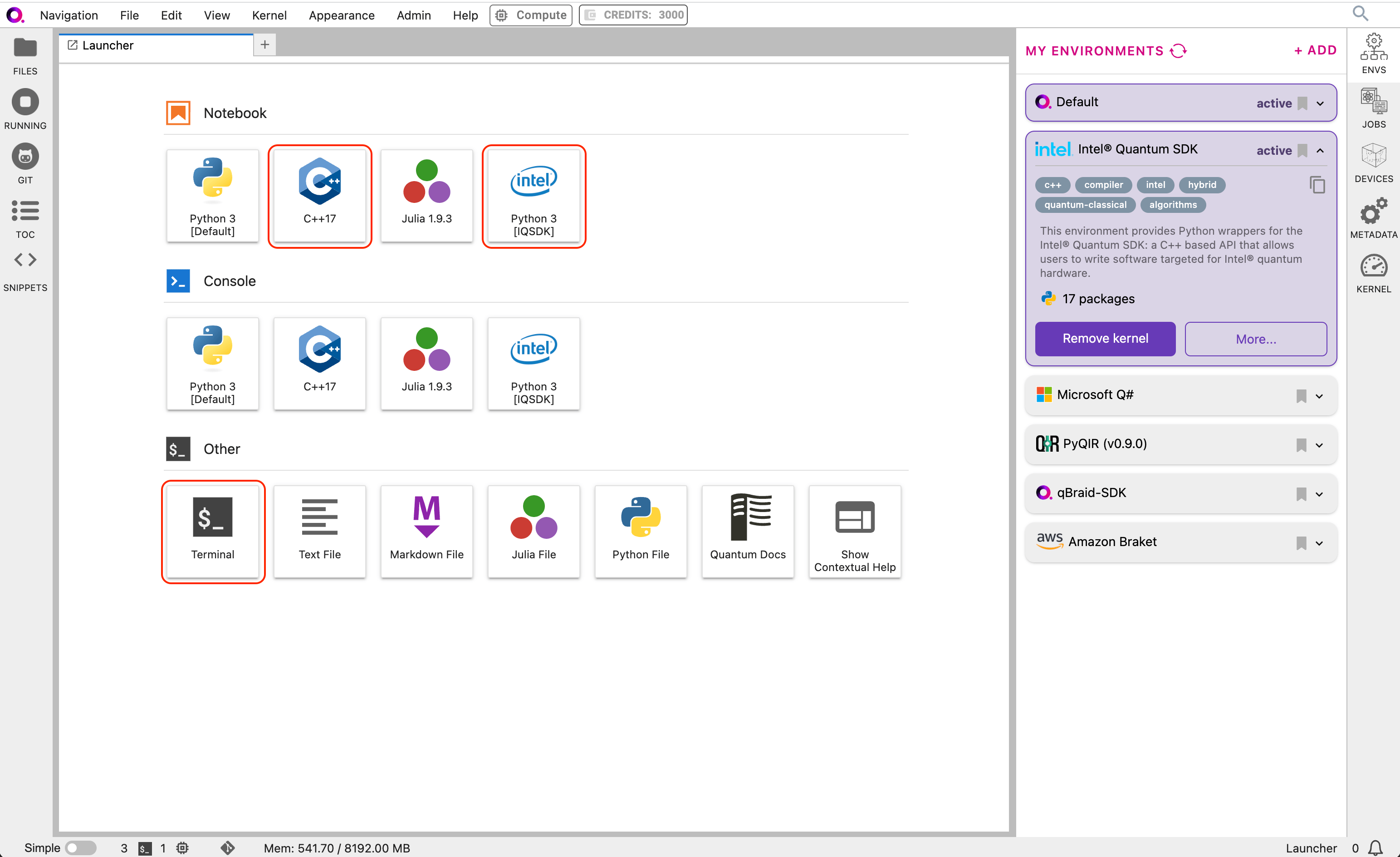Image resolution: width=1400 pixels, height=857 pixels.
Task: Open notifications bell in status bar
Action: point(1376,847)
